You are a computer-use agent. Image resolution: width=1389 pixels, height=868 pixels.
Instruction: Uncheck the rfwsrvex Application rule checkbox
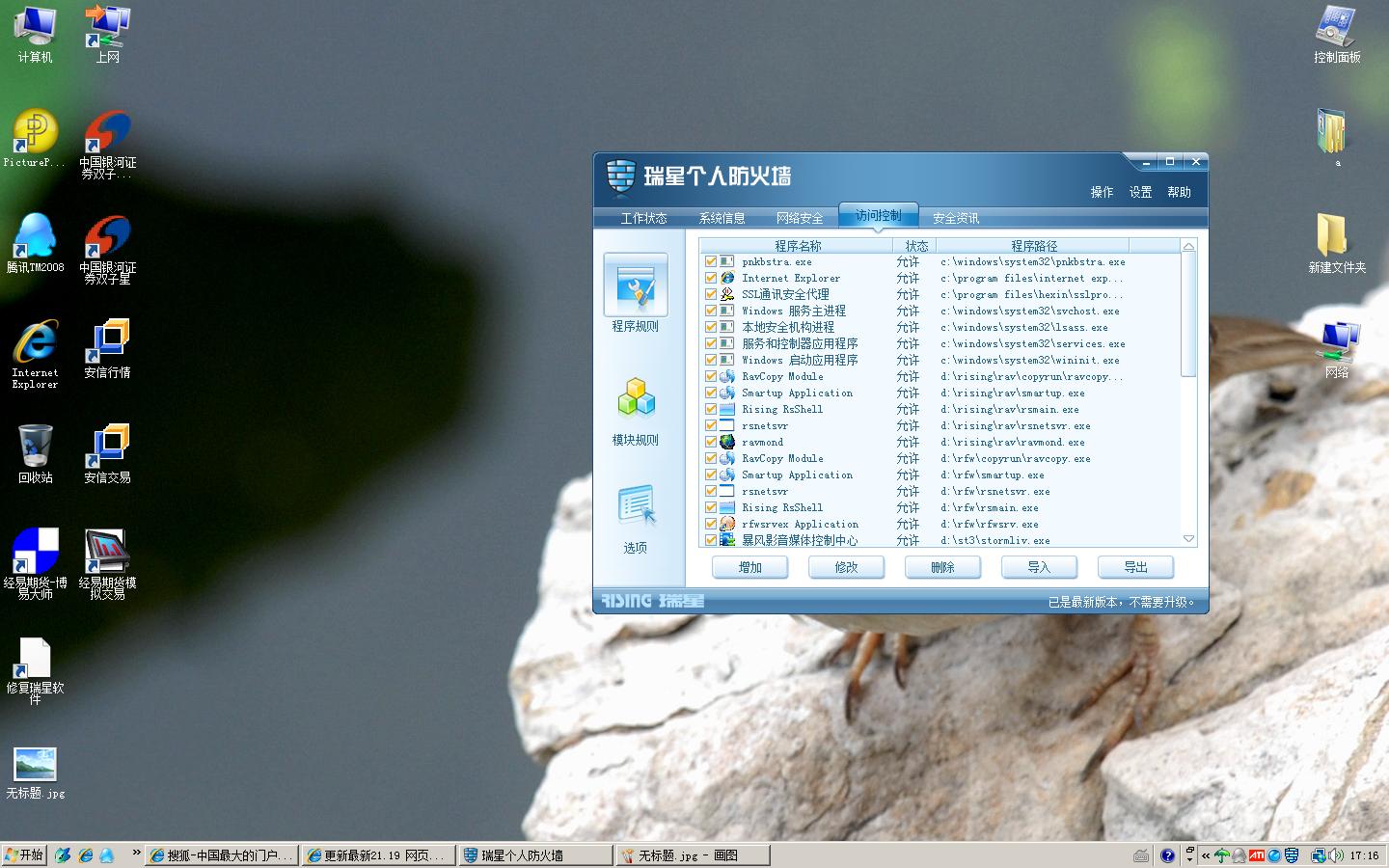[711, 524]
